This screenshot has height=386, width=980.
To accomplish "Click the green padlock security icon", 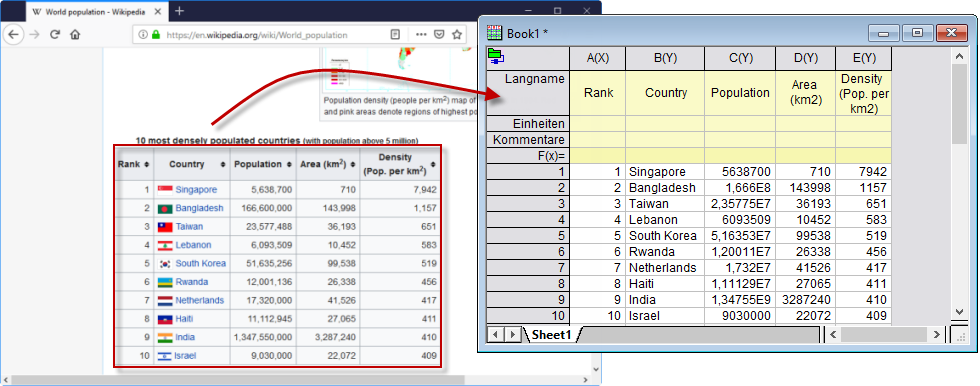I will tap(156, 35).
